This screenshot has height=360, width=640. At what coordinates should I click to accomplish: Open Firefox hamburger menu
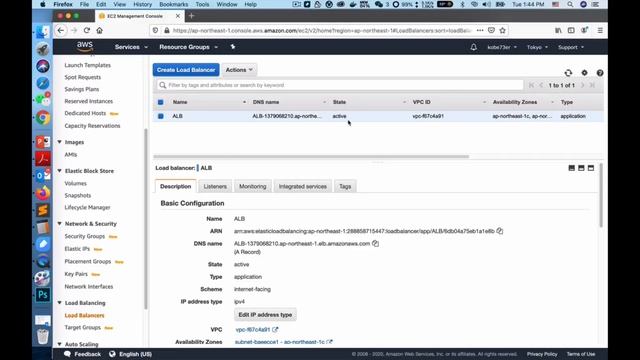tap(600, 30)
